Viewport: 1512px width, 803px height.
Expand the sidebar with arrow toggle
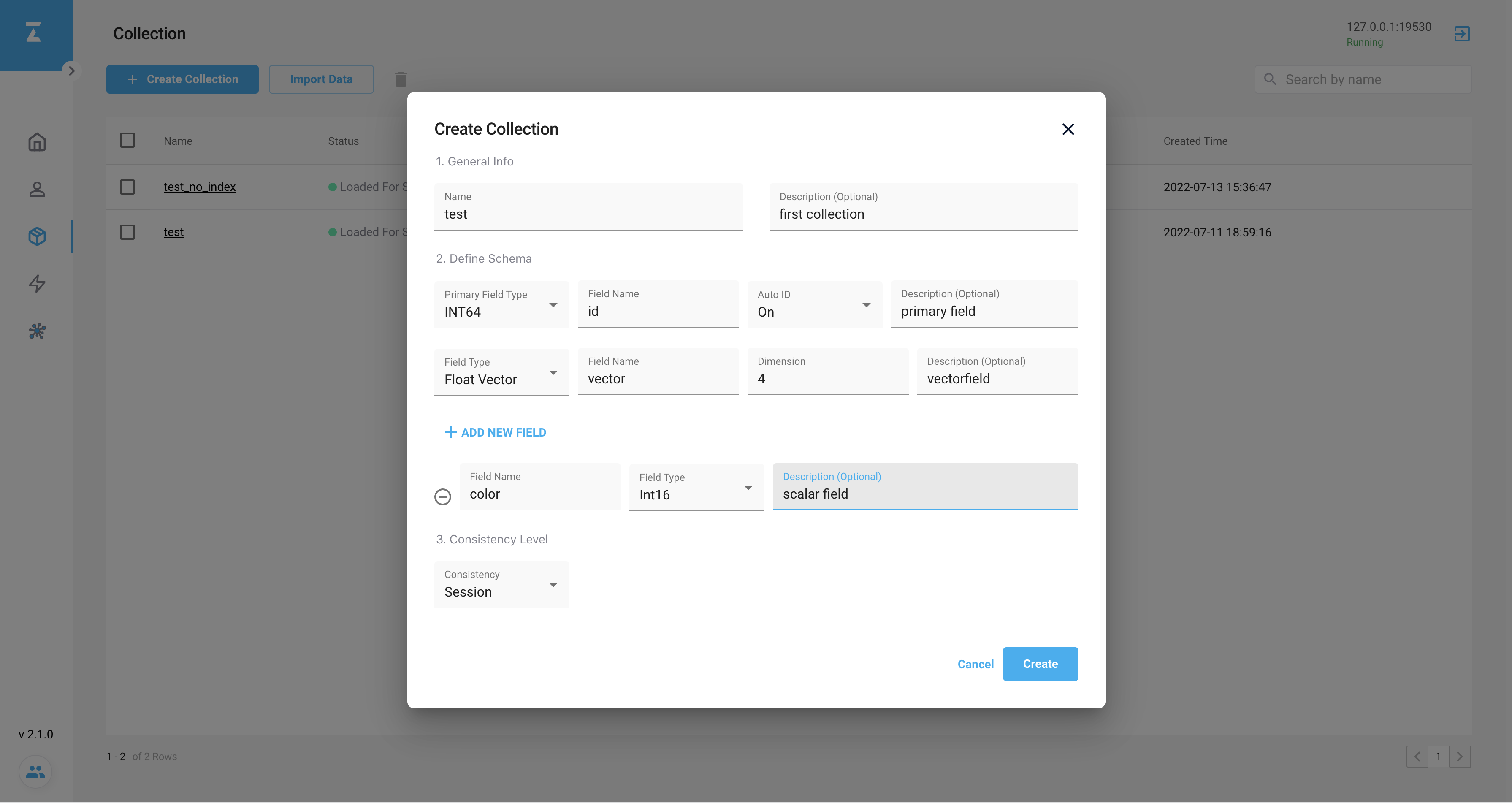pos(72,71)
